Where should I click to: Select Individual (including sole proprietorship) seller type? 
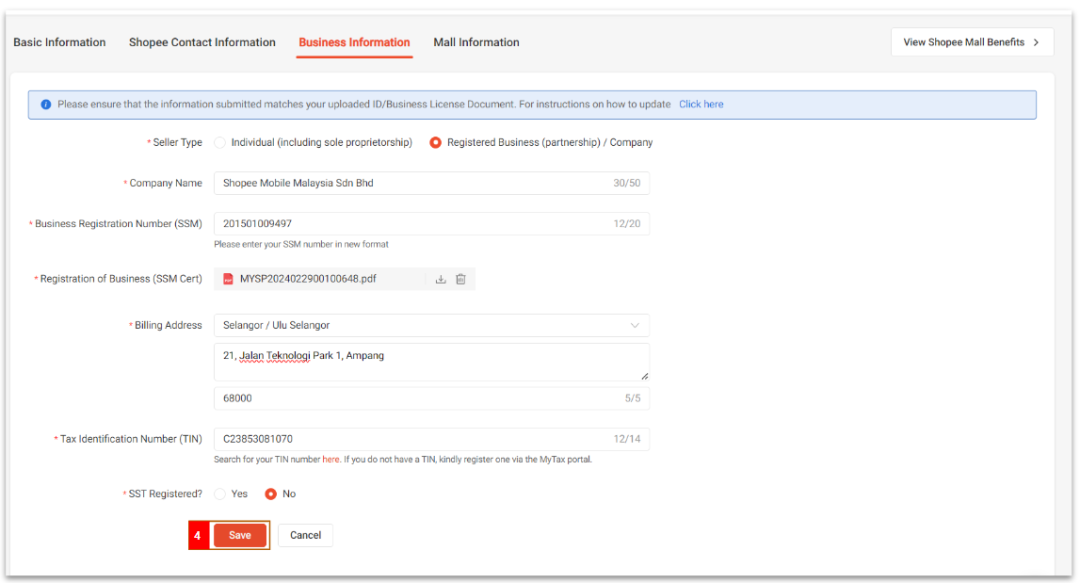coord(220,143)
